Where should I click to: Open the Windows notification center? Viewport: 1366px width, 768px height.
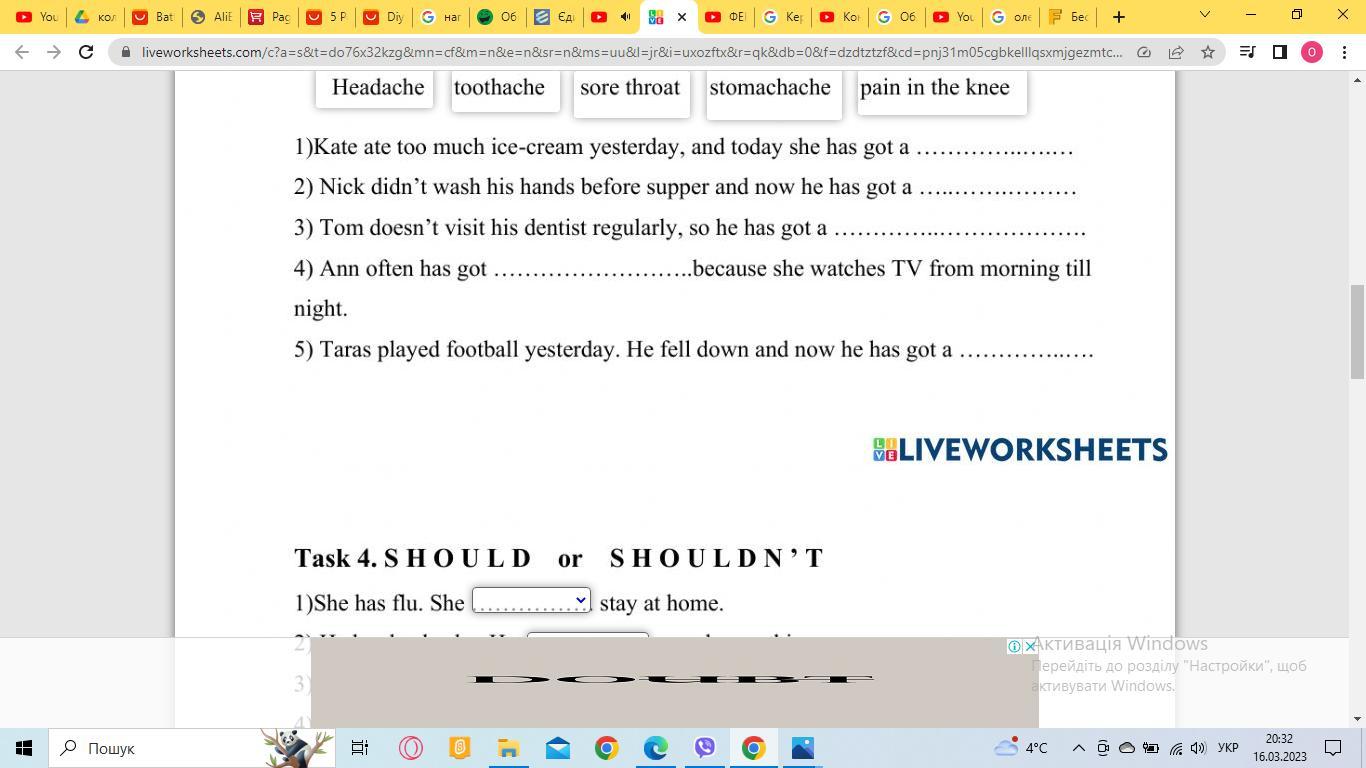pyautogui.click(x=1333, y=748)
